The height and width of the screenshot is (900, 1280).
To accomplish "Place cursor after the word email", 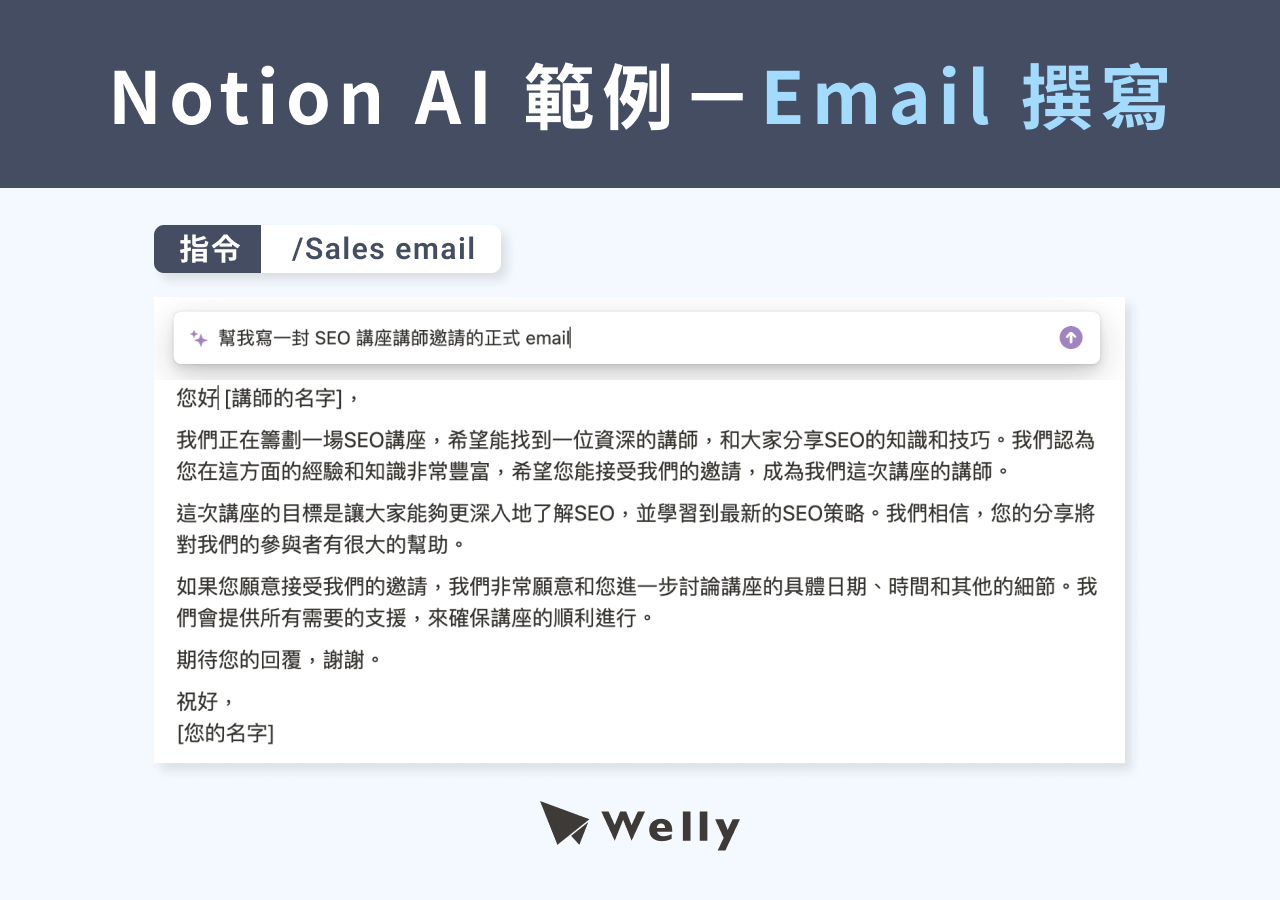I will [x=570, y=337].
